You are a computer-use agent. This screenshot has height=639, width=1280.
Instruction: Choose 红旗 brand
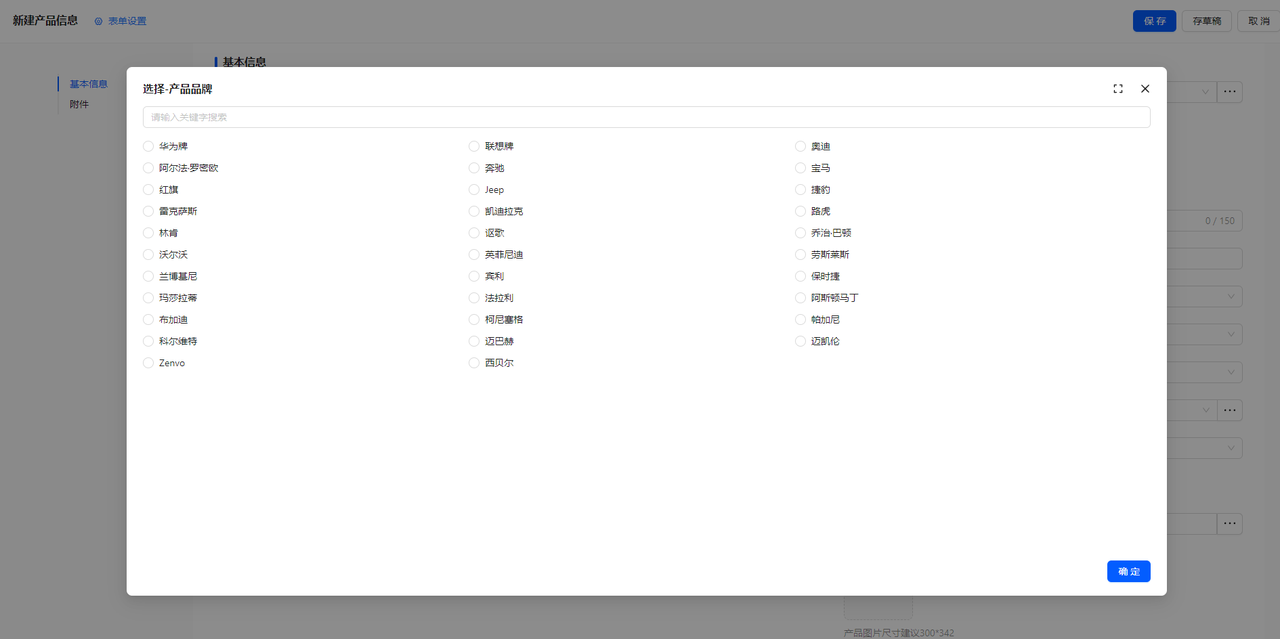click(149, 190)
